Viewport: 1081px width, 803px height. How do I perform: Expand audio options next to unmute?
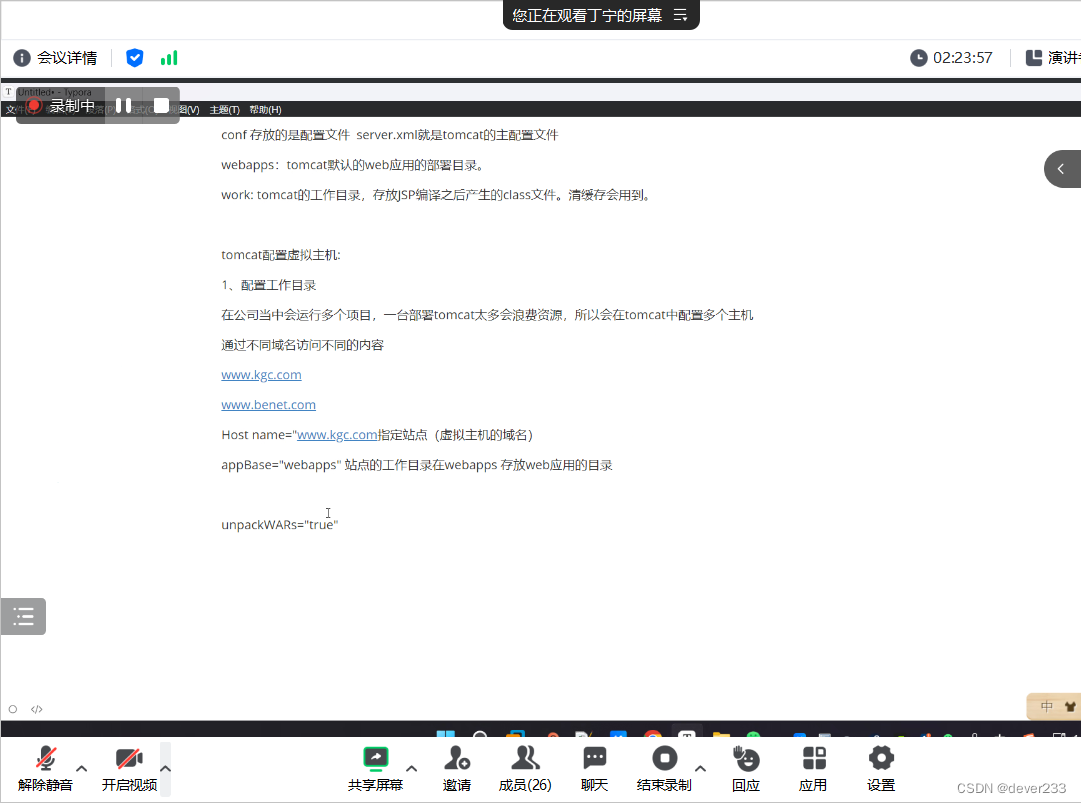pyautogui.click(x=81, y=768)
